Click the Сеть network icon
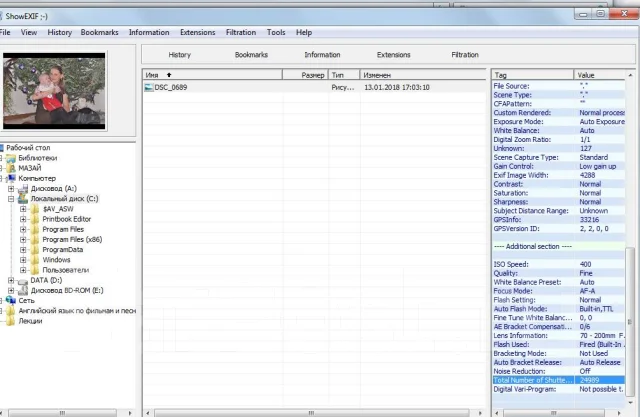Screen dimensions: 640x417 (11, 300)
